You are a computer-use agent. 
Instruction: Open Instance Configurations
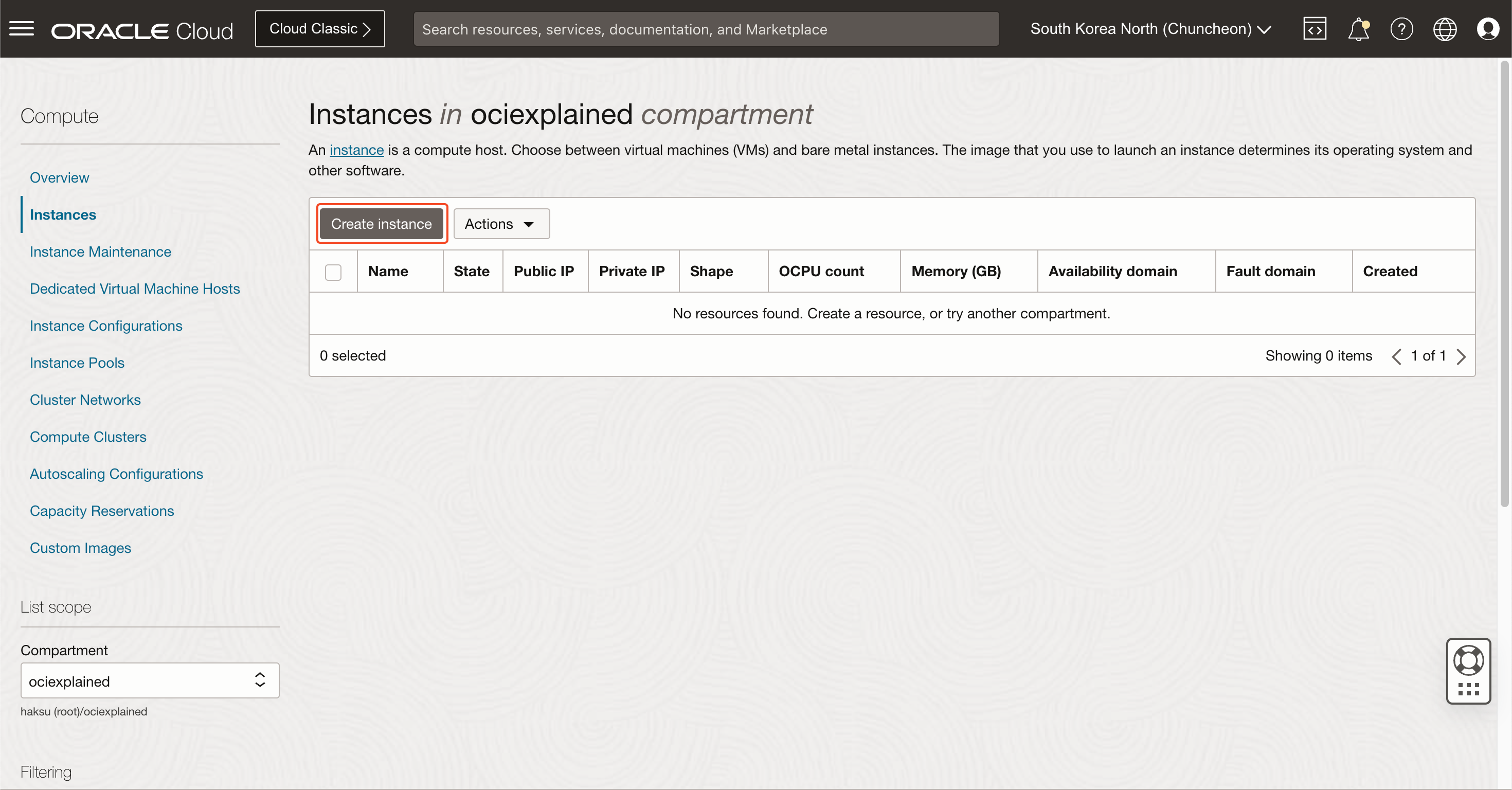pyautogui.click(x=106, y=325)
